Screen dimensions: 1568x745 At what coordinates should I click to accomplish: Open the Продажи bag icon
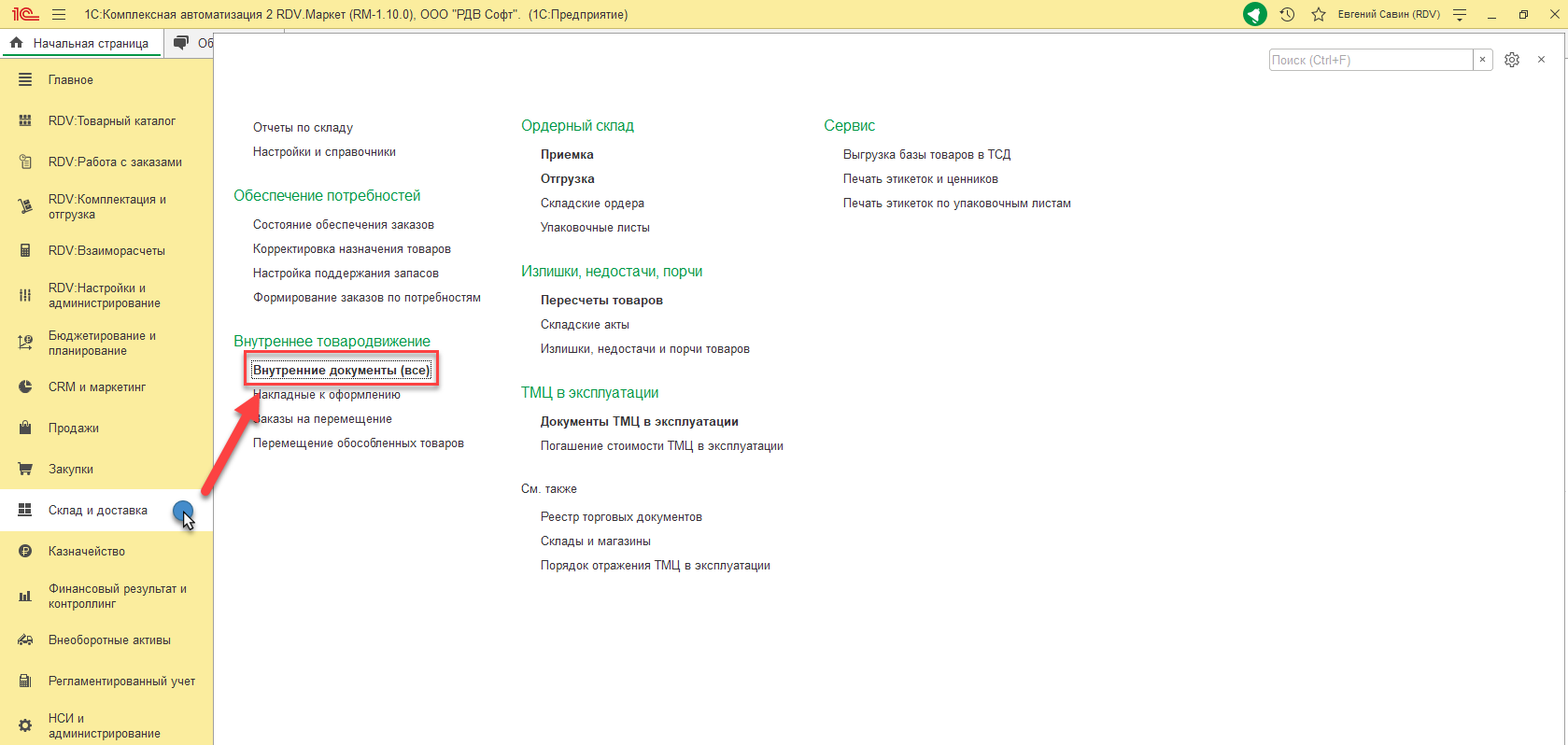point(25,429)
